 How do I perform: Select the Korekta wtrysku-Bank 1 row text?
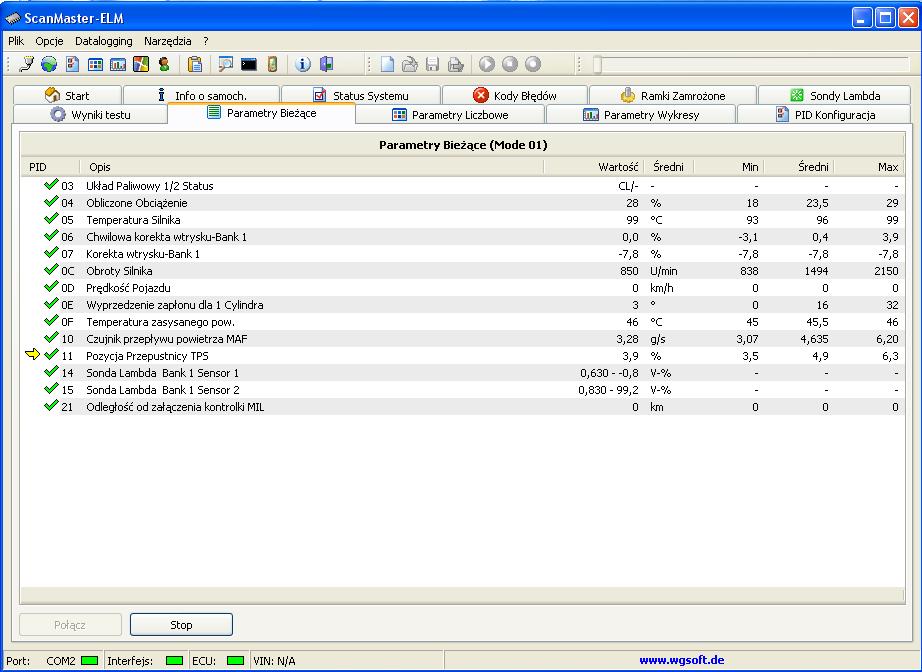pyautogui.click(x=143, y=254)
